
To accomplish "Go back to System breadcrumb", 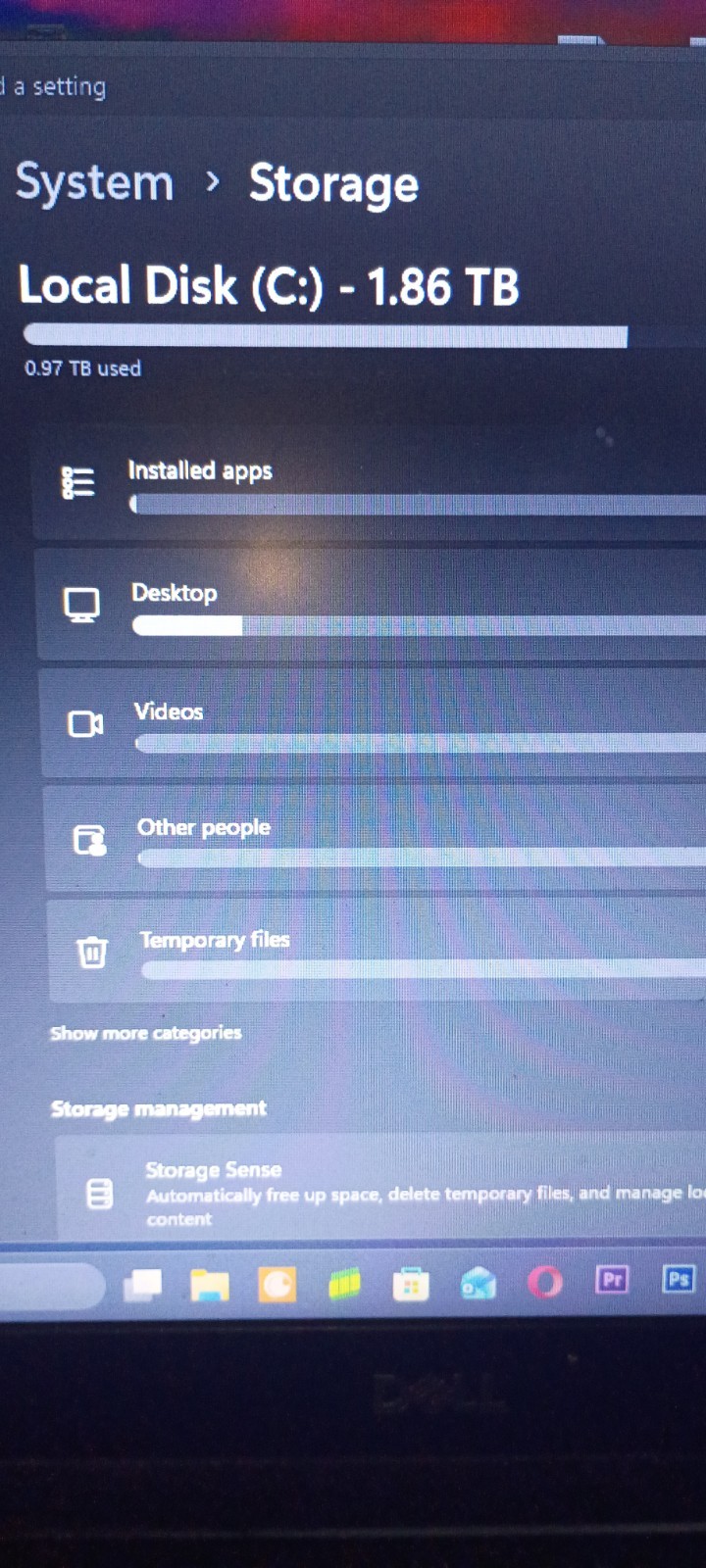I will (x=94, y=182).
